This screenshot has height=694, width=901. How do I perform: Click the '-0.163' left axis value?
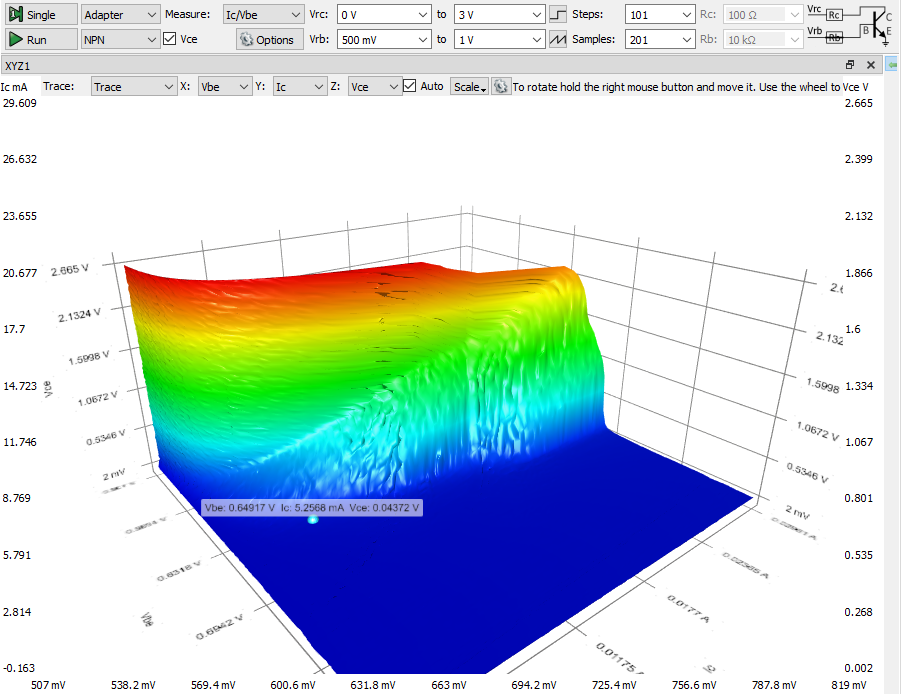[19, 668]
